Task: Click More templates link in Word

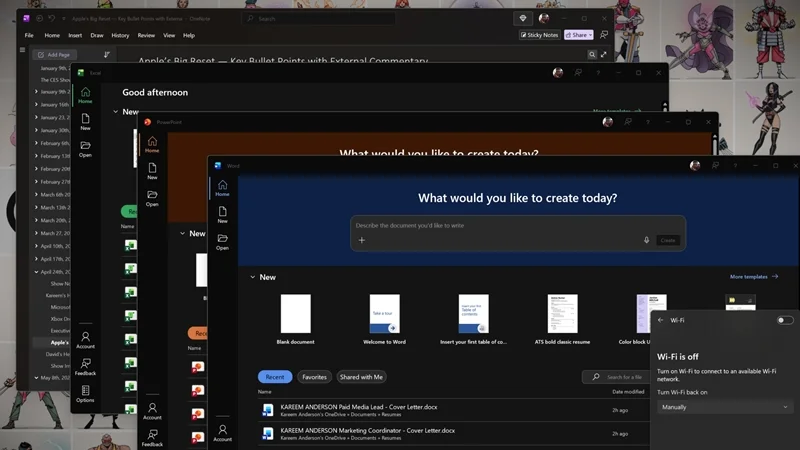Action: coord(754,277)
